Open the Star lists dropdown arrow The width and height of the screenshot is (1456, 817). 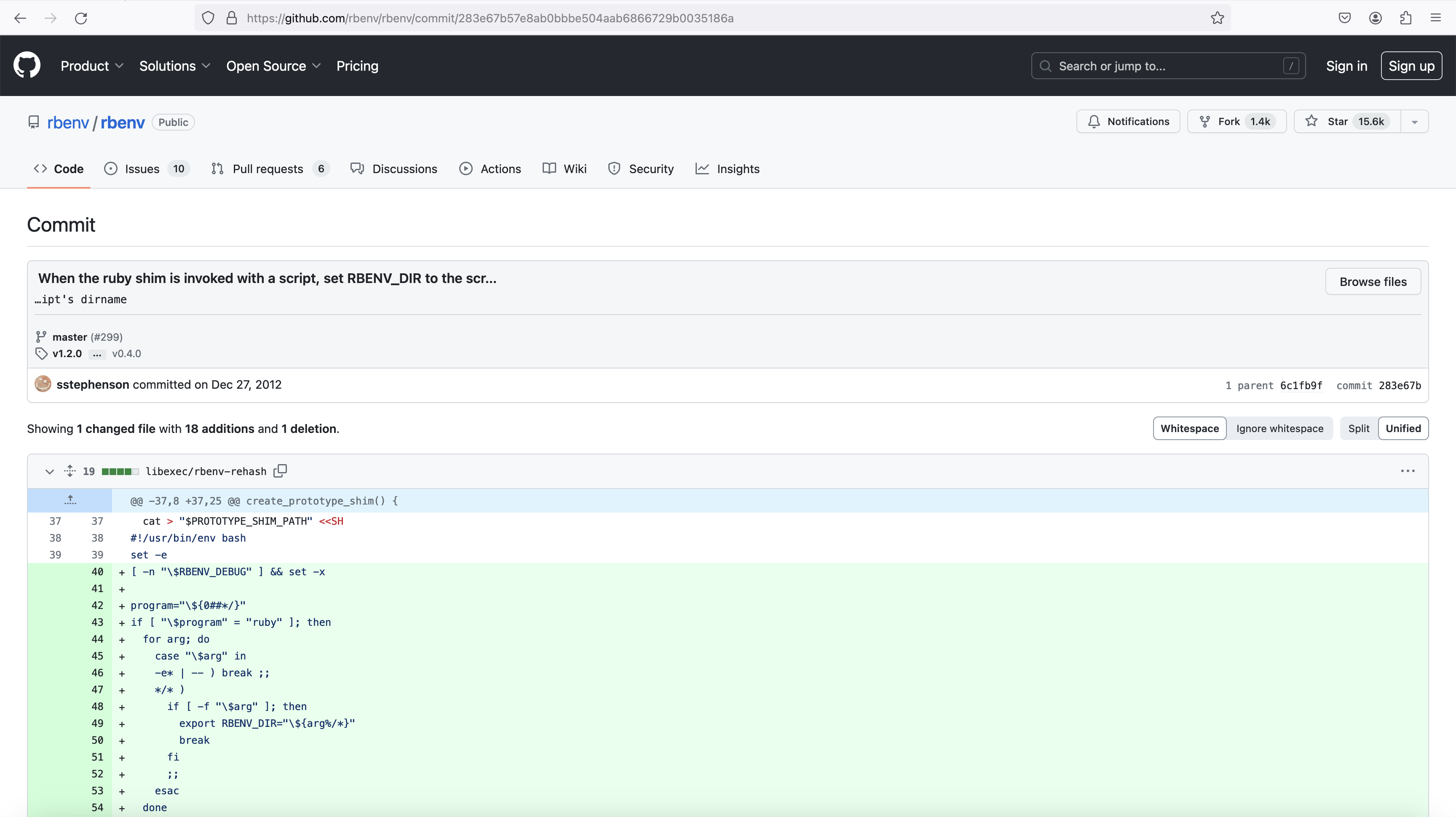tap(1415, 122)
